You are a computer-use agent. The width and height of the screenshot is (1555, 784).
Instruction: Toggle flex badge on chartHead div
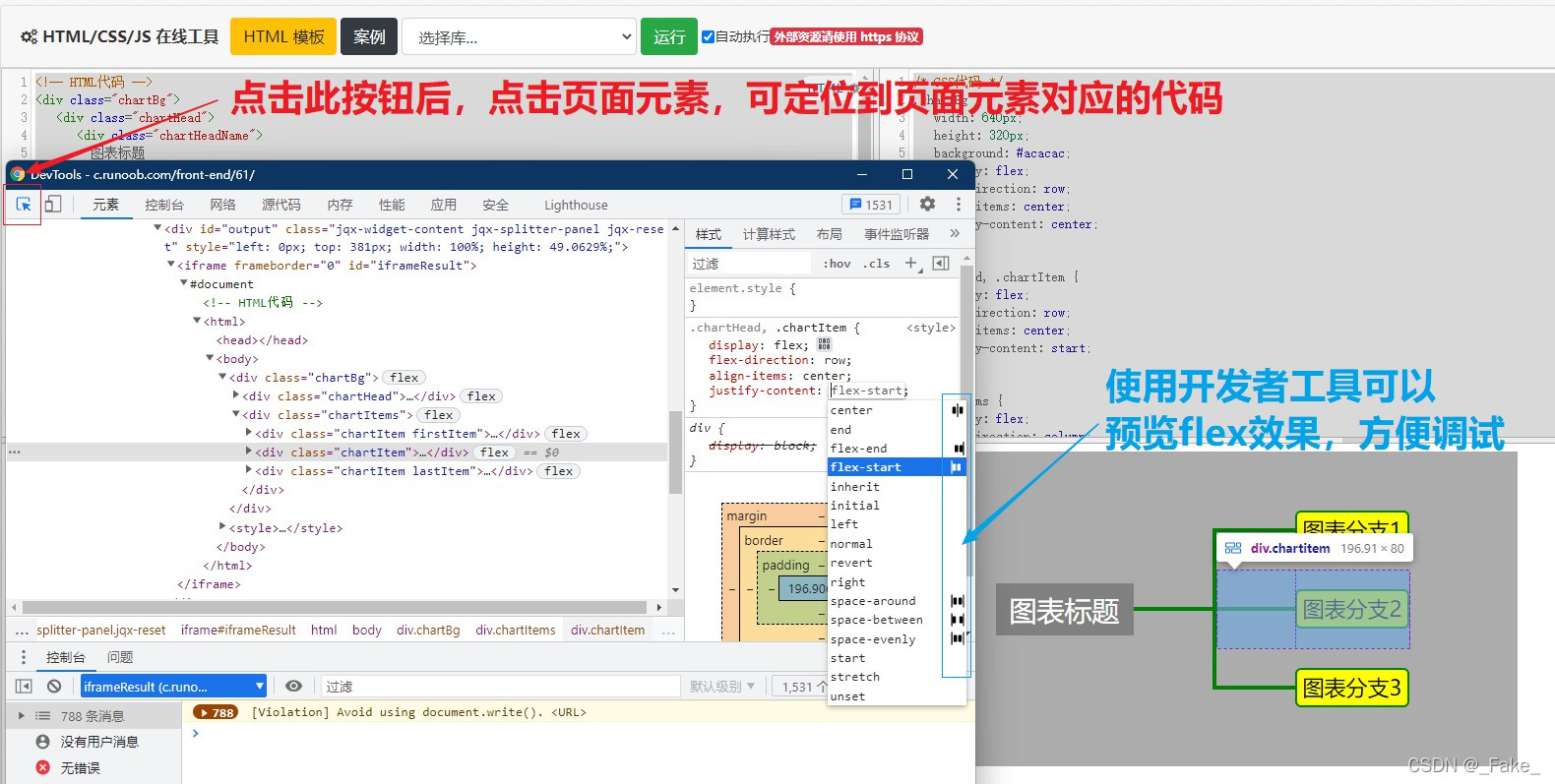481,396
